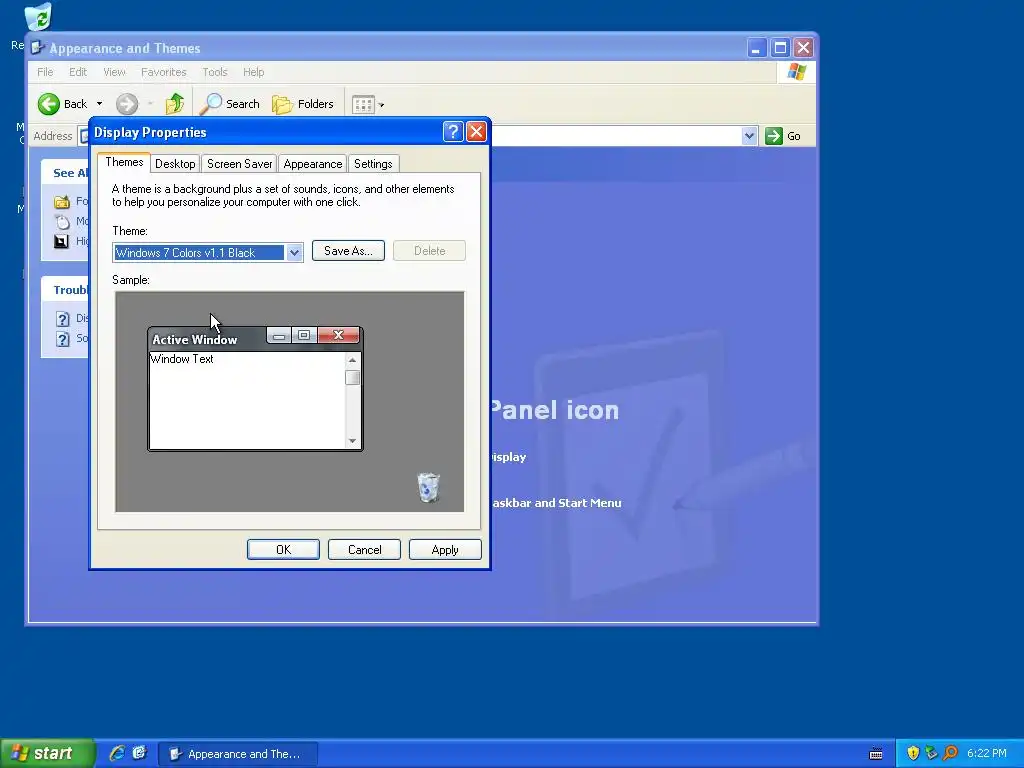The image size is (1024, 768).
Task: Go to the Settings tab
Action: point(373,164)
